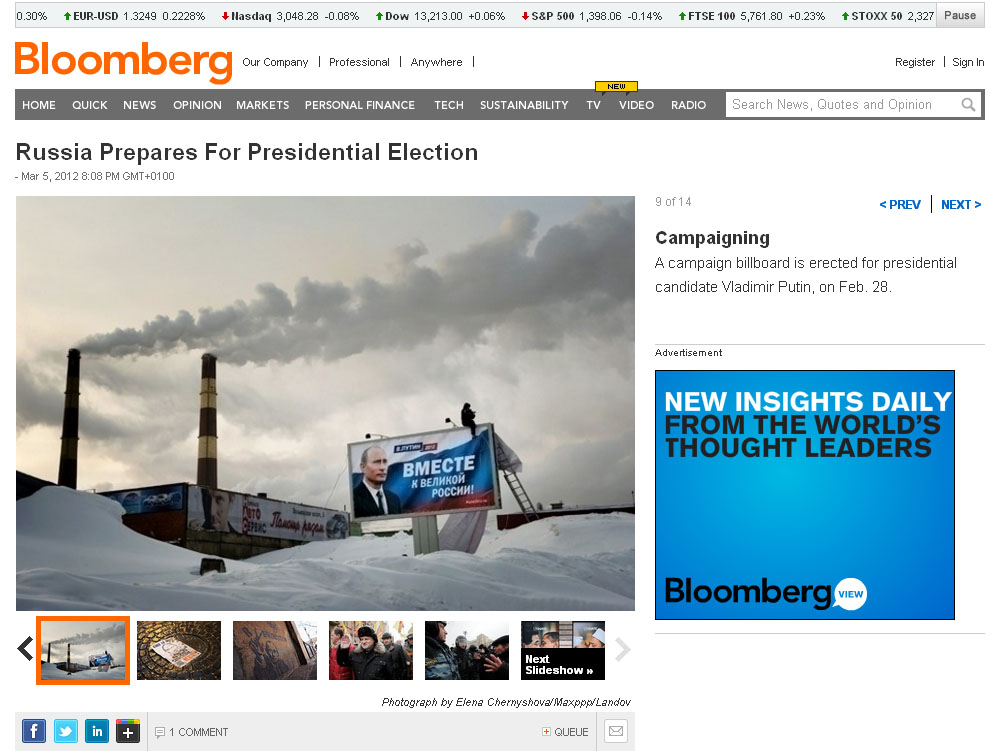The image size is (991, 751).
Task: Share using the LinkedIn icon
Action: 97,731
